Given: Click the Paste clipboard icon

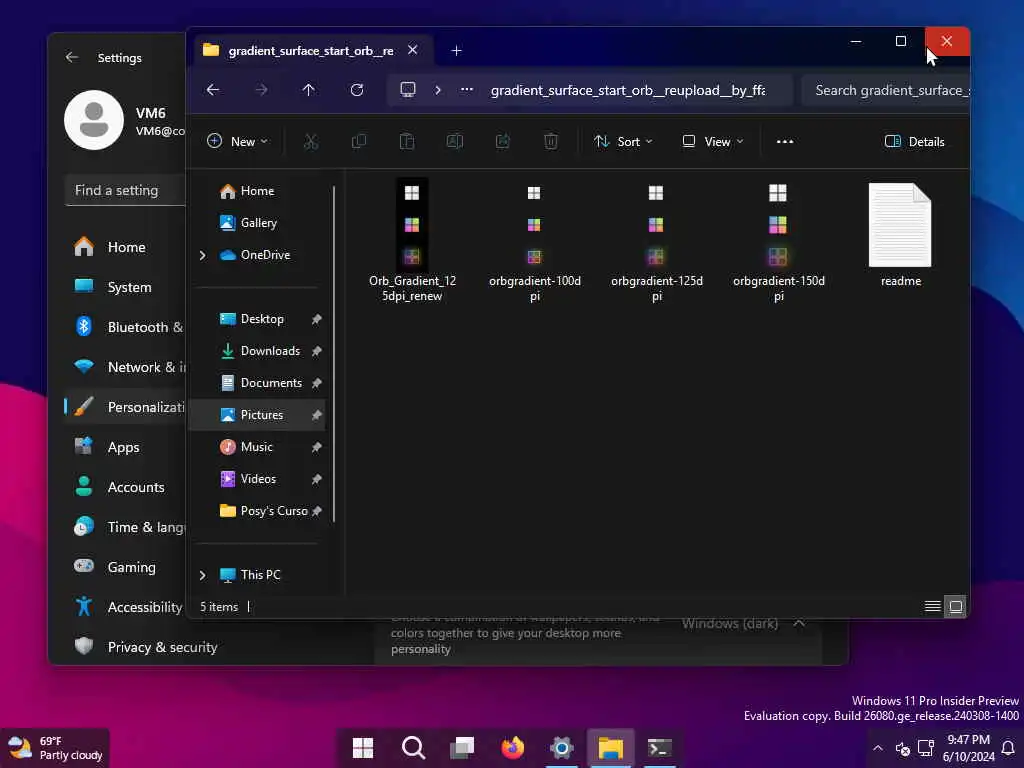Looking at the screenshot, I should tap(407, 141).
